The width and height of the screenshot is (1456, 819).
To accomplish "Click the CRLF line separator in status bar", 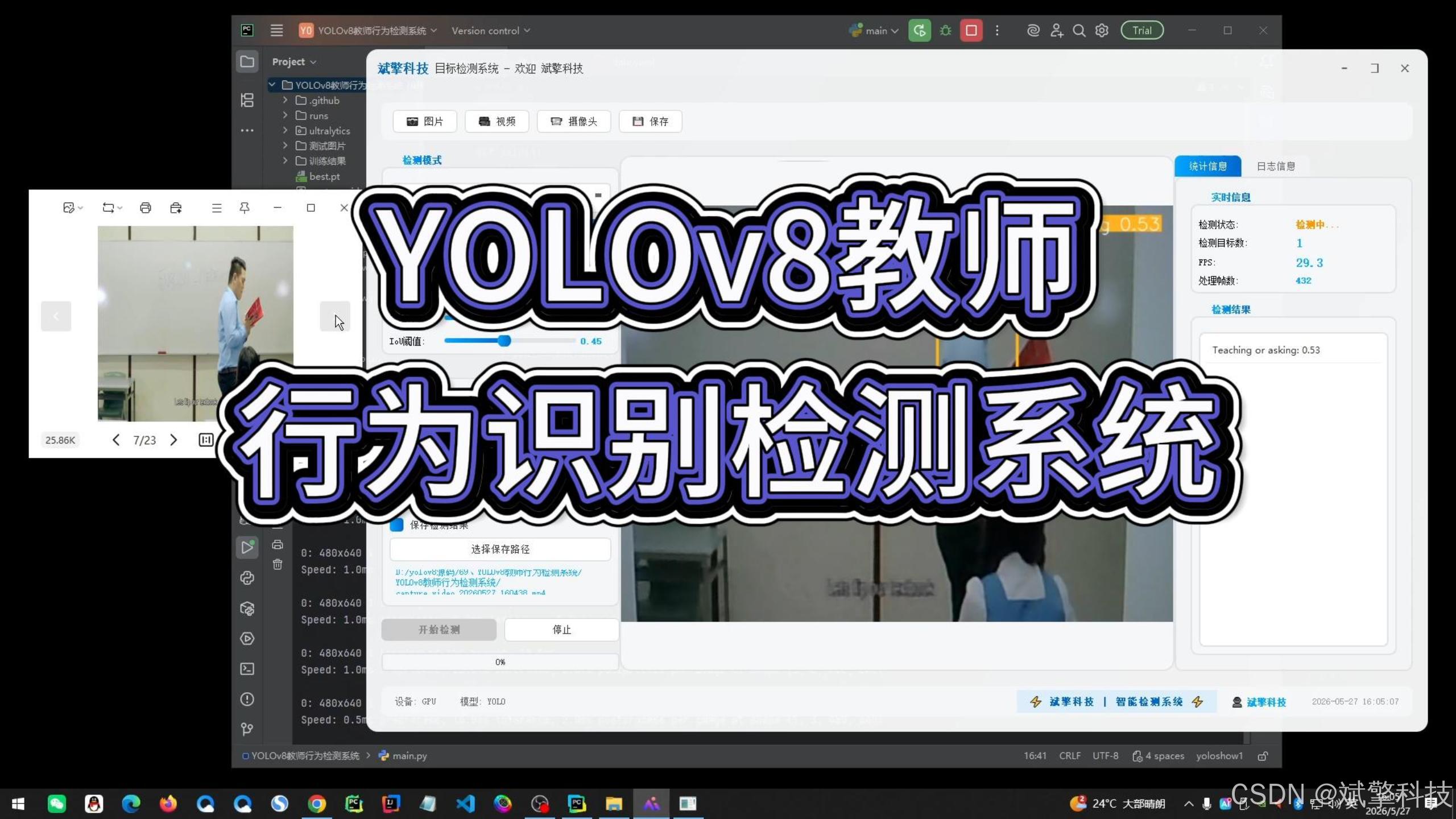I will (x=1070, y=756).
